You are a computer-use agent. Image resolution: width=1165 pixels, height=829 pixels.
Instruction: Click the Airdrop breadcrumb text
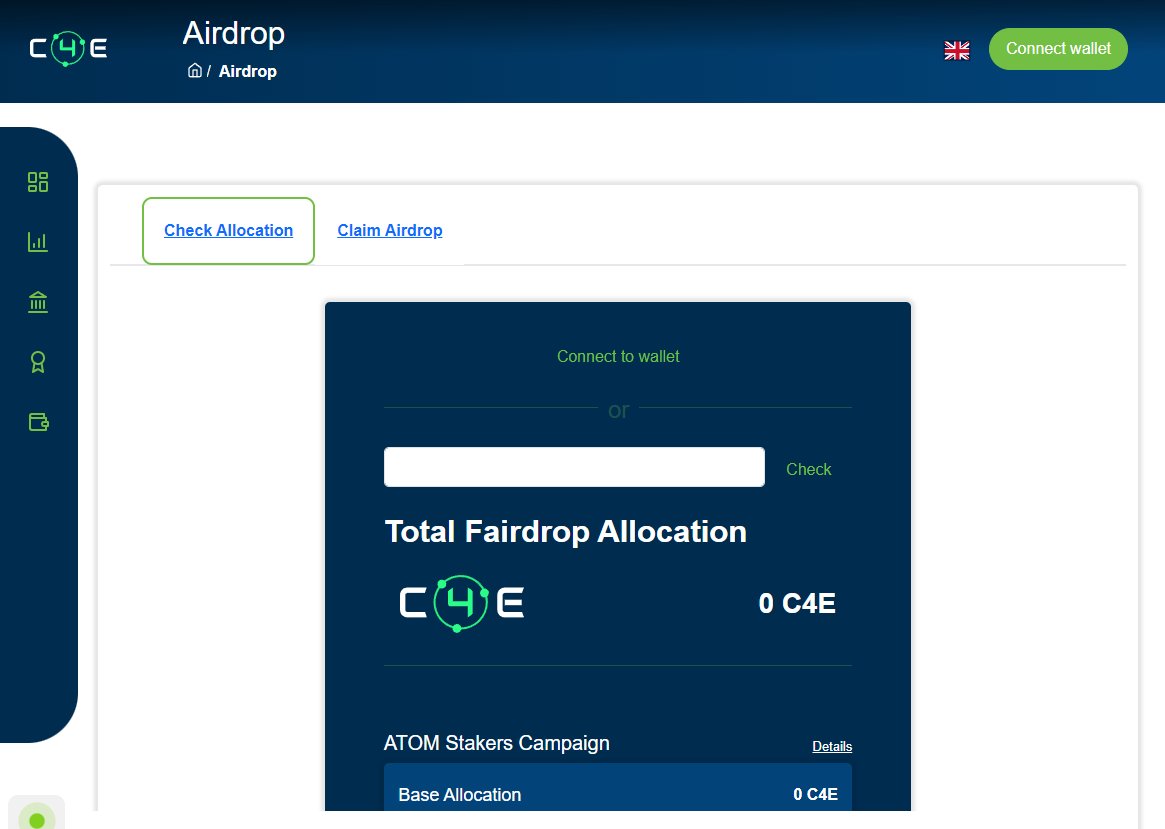(x=247, y=71)
